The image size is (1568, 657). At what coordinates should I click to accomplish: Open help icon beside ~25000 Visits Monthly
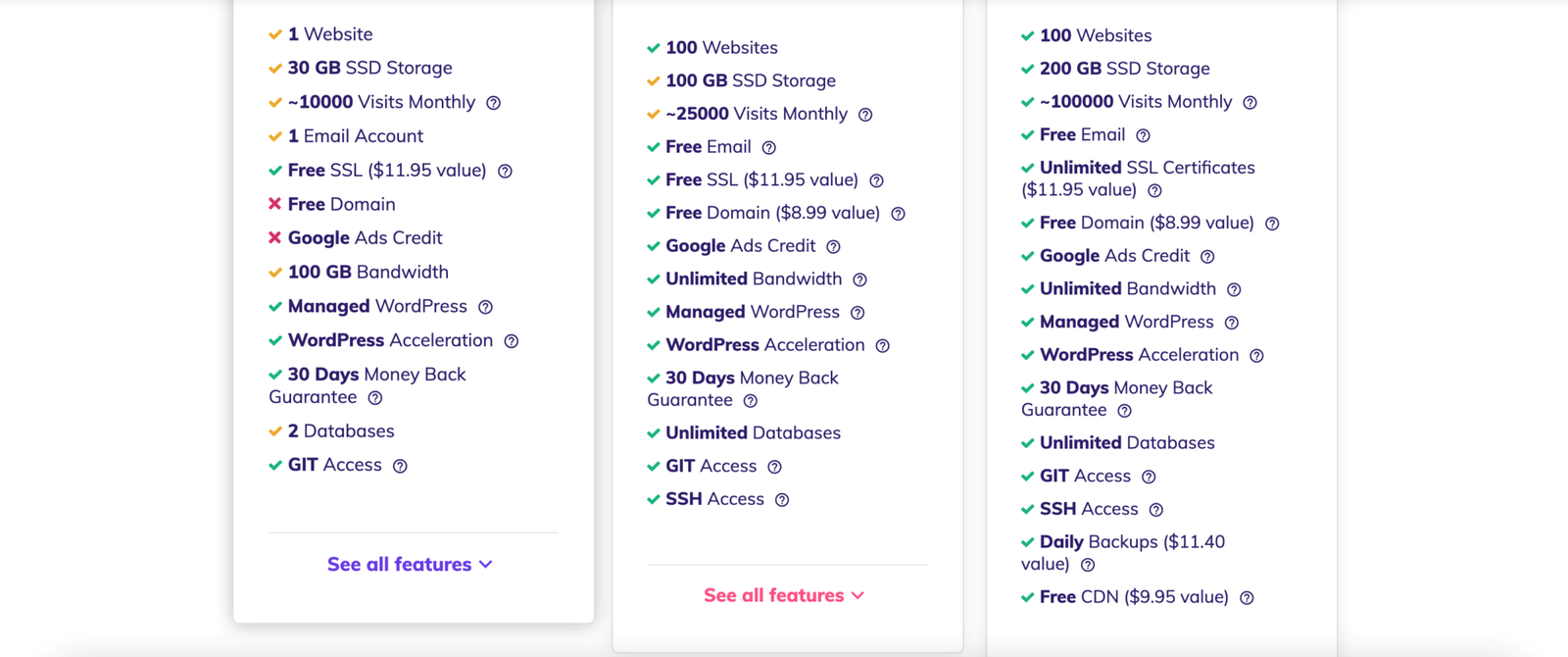(x=865, y=115)
